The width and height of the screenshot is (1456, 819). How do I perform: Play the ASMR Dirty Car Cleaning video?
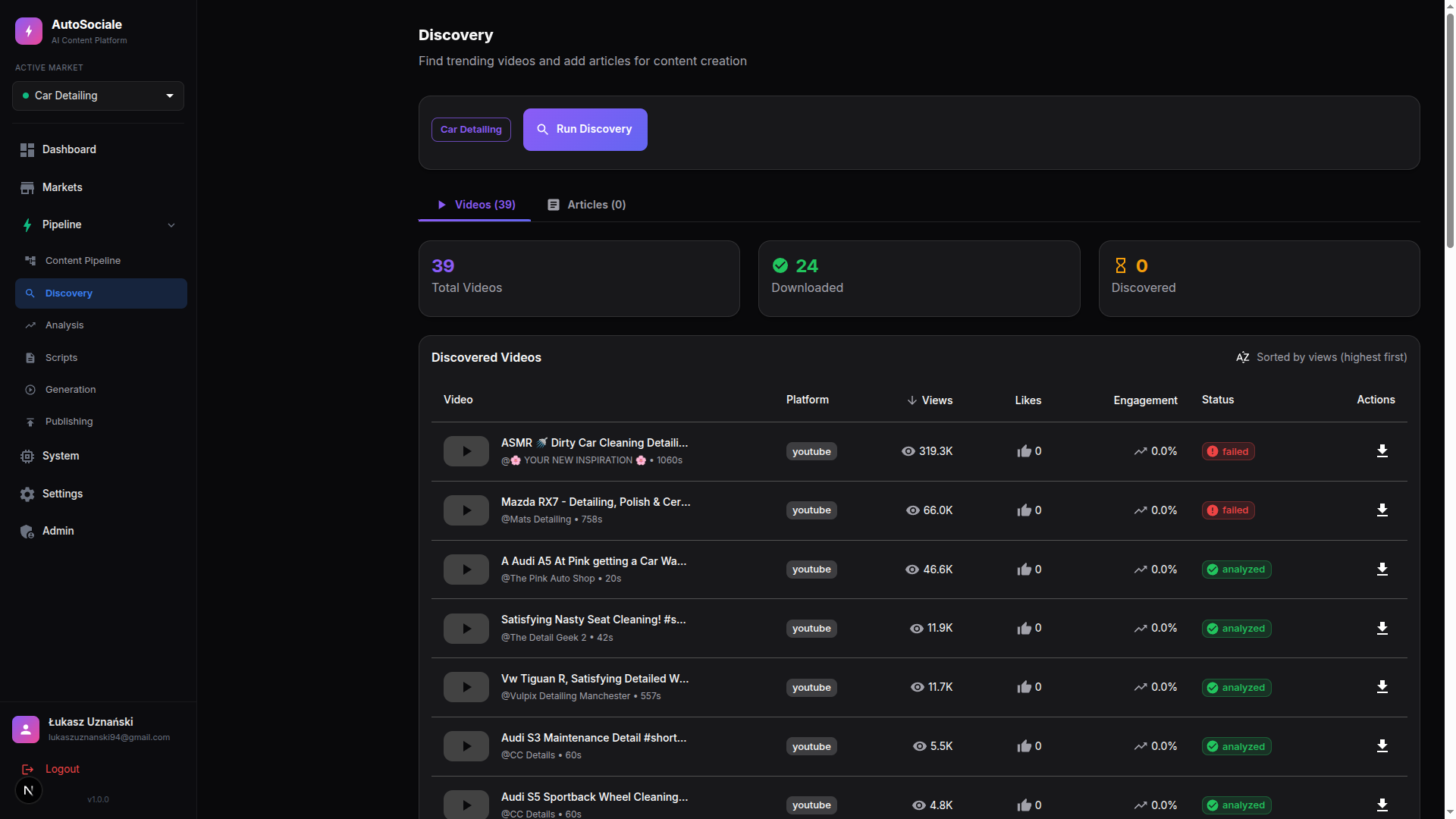click(466, 450)
